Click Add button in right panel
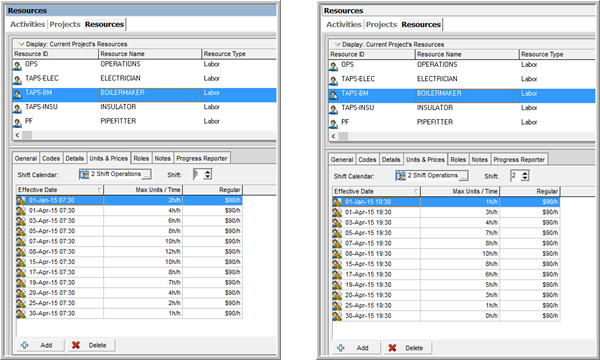 [x=356, y=348]
